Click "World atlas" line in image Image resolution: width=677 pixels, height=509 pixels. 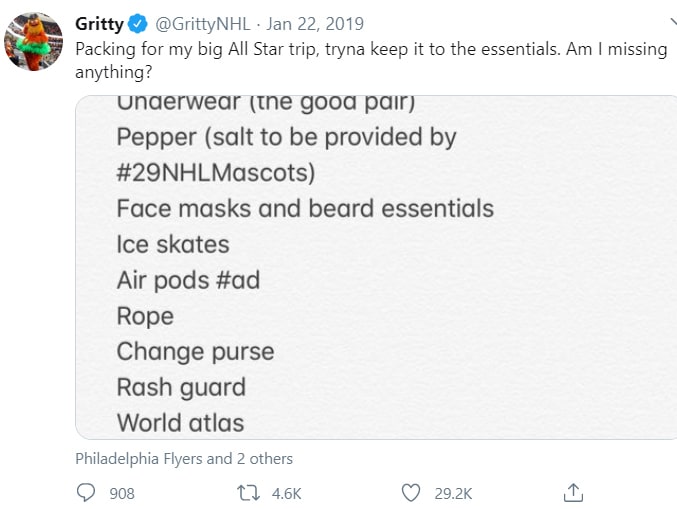coord(180,423)
